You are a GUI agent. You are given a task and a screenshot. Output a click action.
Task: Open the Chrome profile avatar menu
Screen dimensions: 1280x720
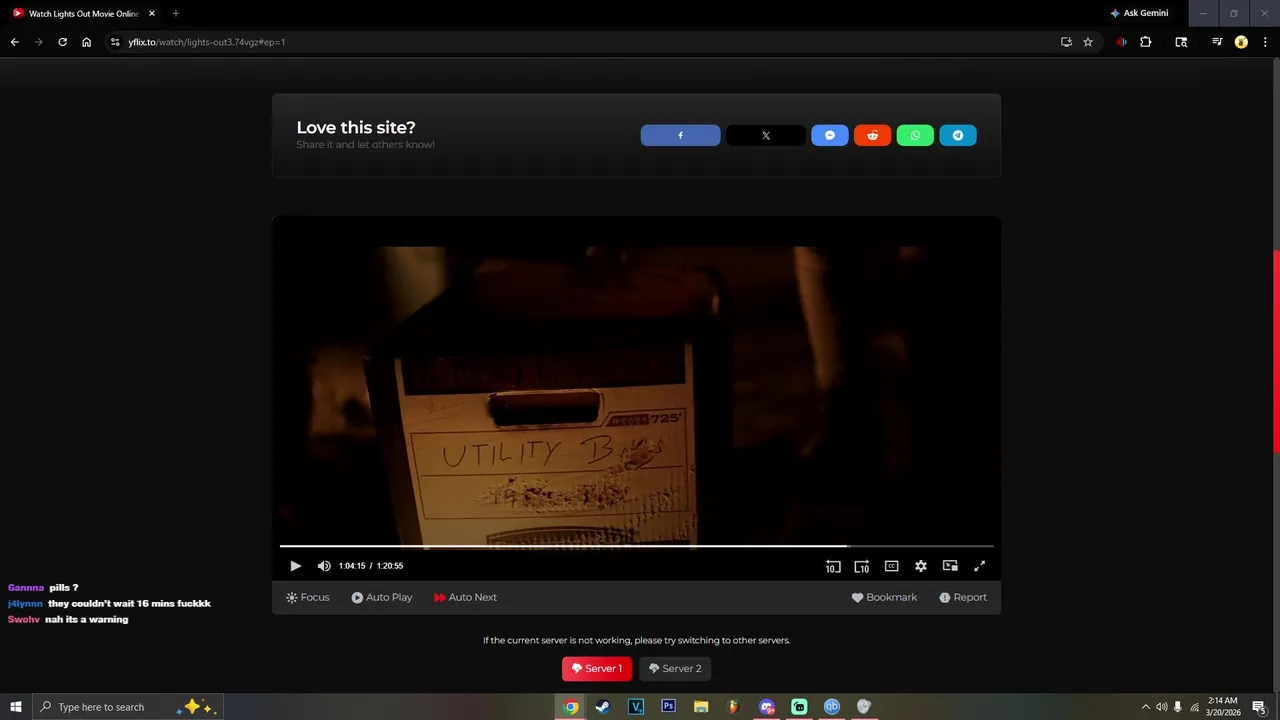[1242, 42]
